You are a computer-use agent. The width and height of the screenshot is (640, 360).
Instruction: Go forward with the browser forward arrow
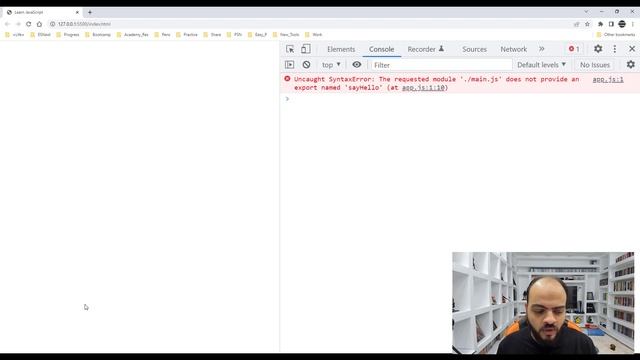pyautogui.click(x=18, y=24)
